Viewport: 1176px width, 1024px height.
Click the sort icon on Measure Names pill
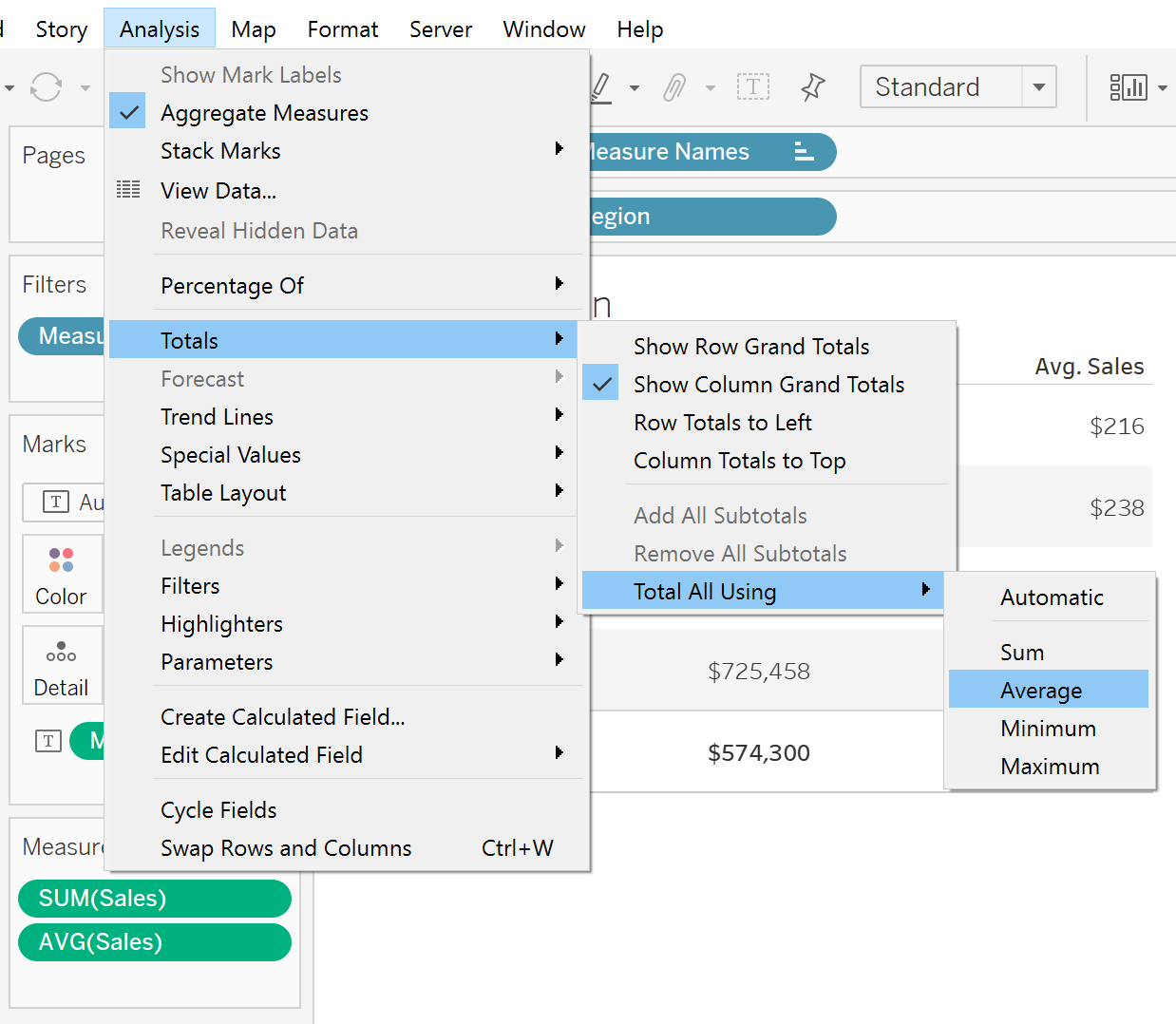pos(804,152)
